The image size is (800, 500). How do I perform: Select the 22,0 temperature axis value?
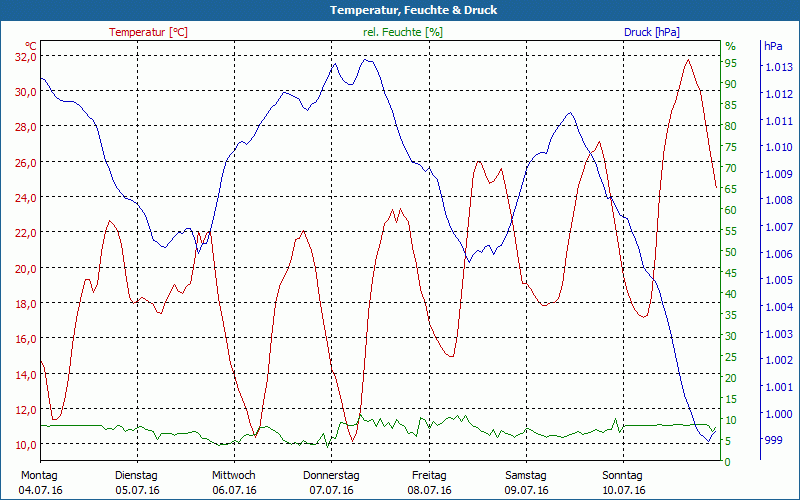[x=26, y=233]
